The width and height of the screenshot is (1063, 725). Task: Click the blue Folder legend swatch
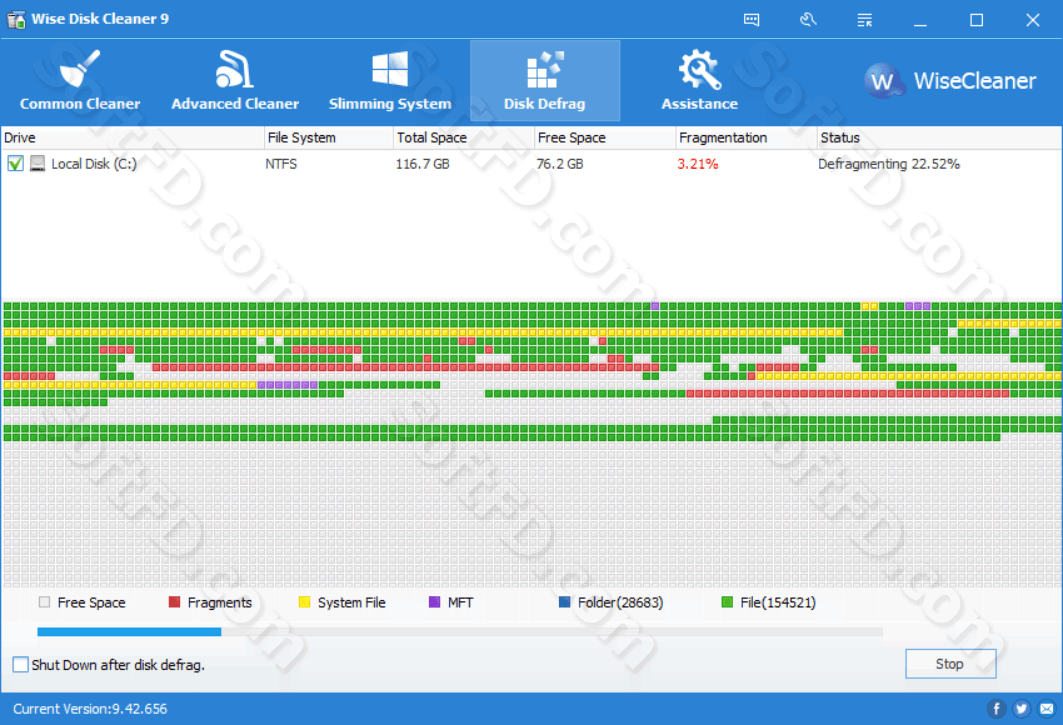pyautogui.click(x=565, y=602)
